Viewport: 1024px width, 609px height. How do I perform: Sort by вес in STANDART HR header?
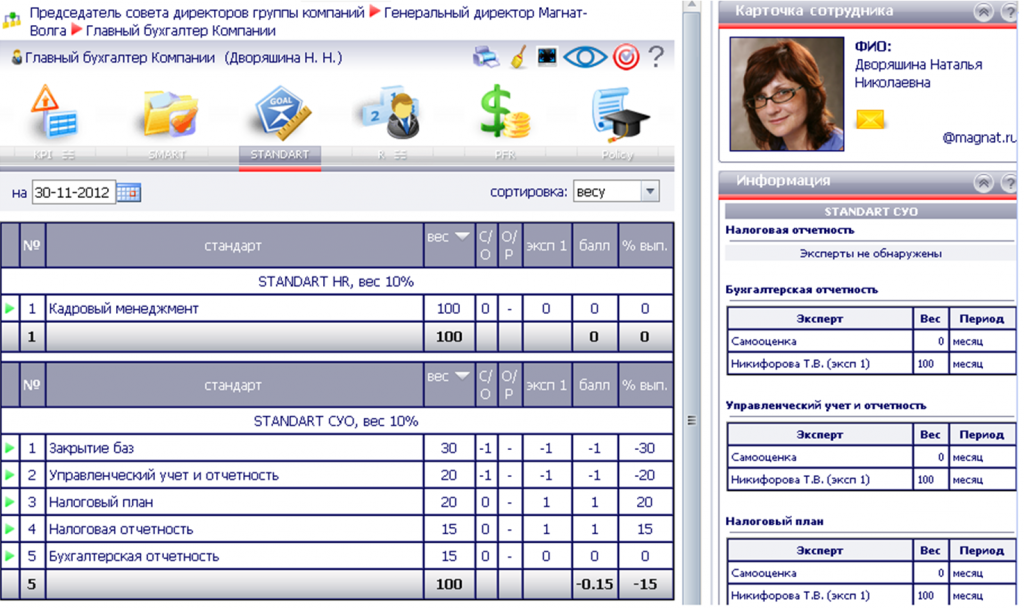point(448,236)
